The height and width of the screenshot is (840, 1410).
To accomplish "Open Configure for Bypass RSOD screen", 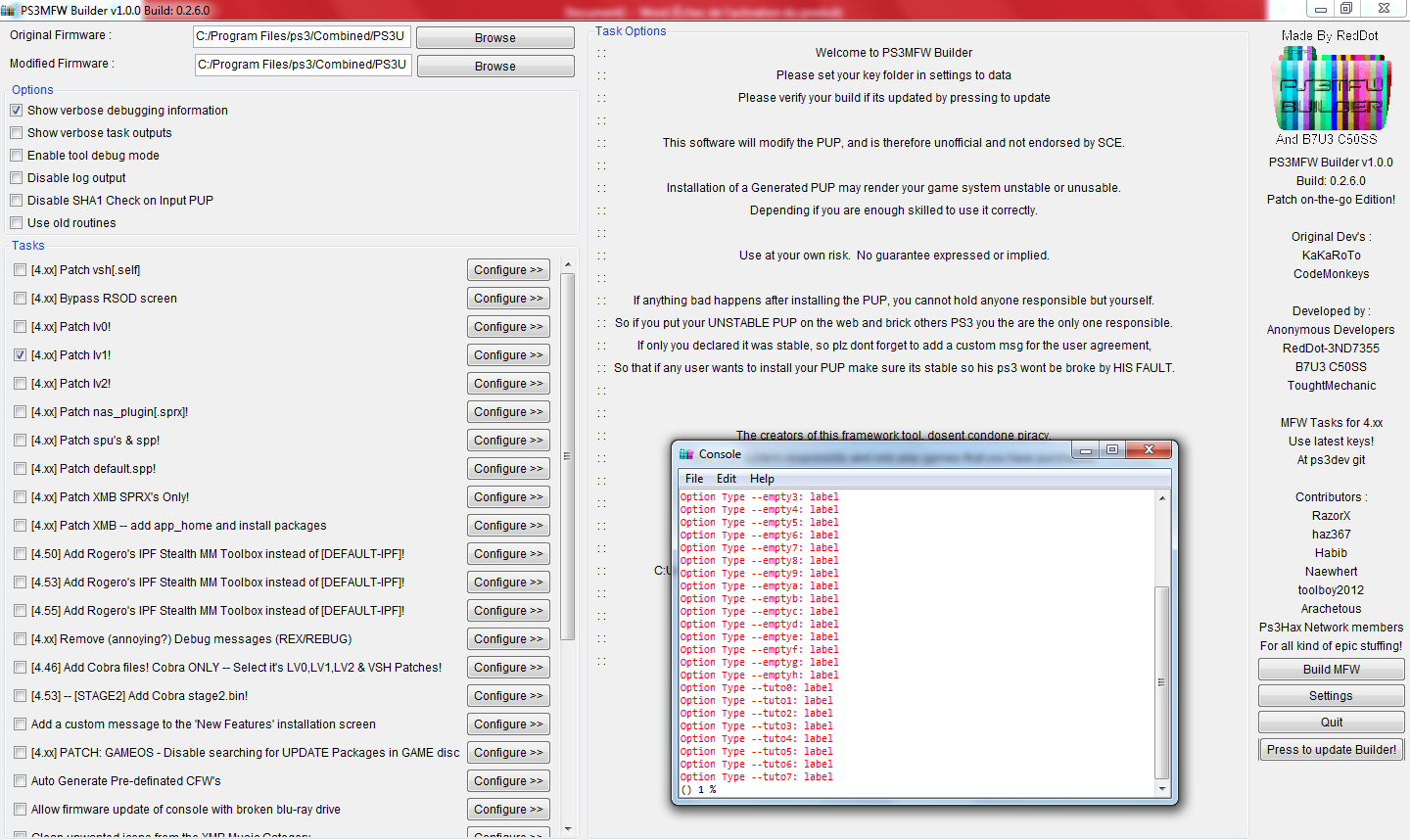I will pyautogui.click(x=508, y=299).
